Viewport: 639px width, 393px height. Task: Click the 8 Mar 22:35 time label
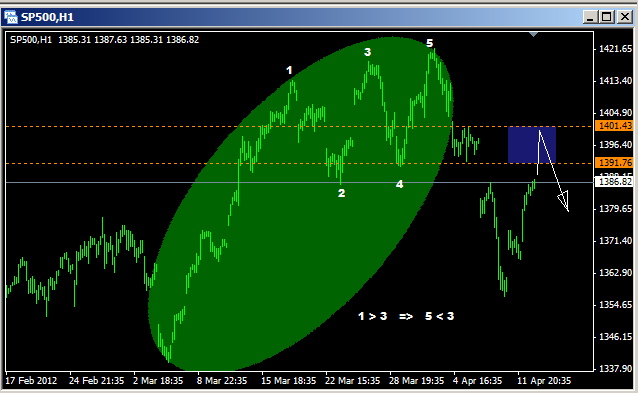[222, 381]
